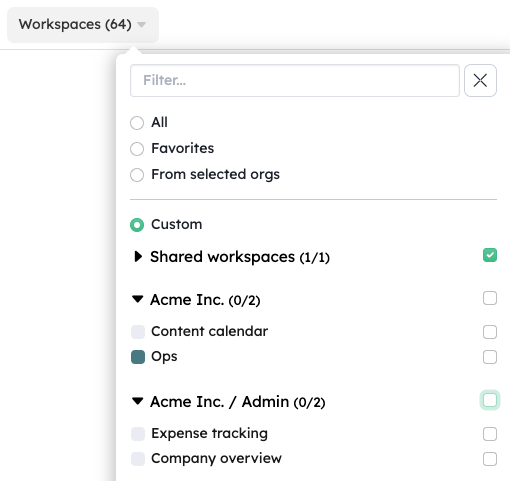Image resolution: width=510 pixels, height=481 pixels.
Task: Click the Content calendar workspace icon
Action: [138, 332]
